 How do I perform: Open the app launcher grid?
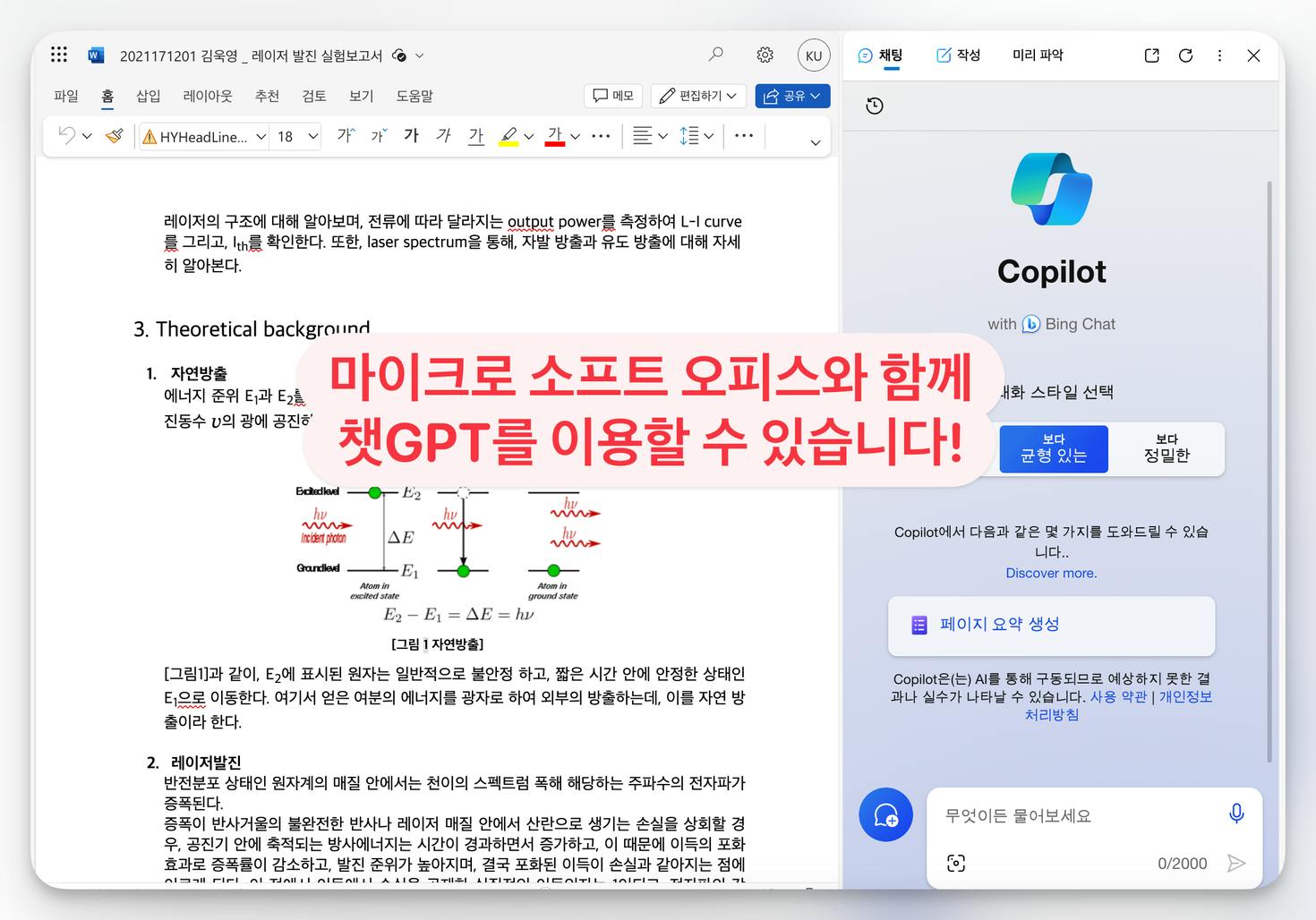click(x=59, y=55)
